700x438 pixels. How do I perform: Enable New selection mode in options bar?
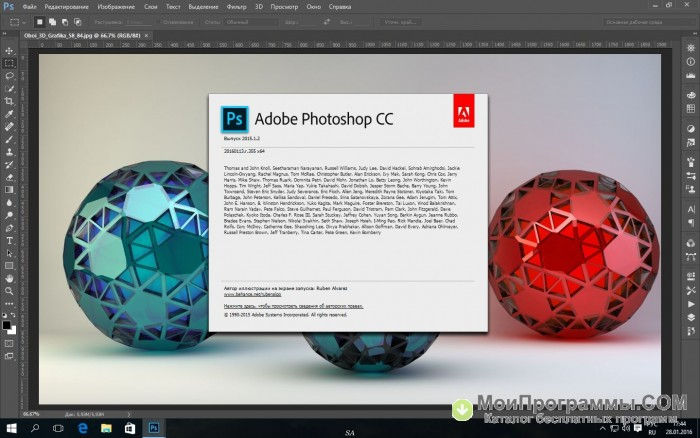40,21
